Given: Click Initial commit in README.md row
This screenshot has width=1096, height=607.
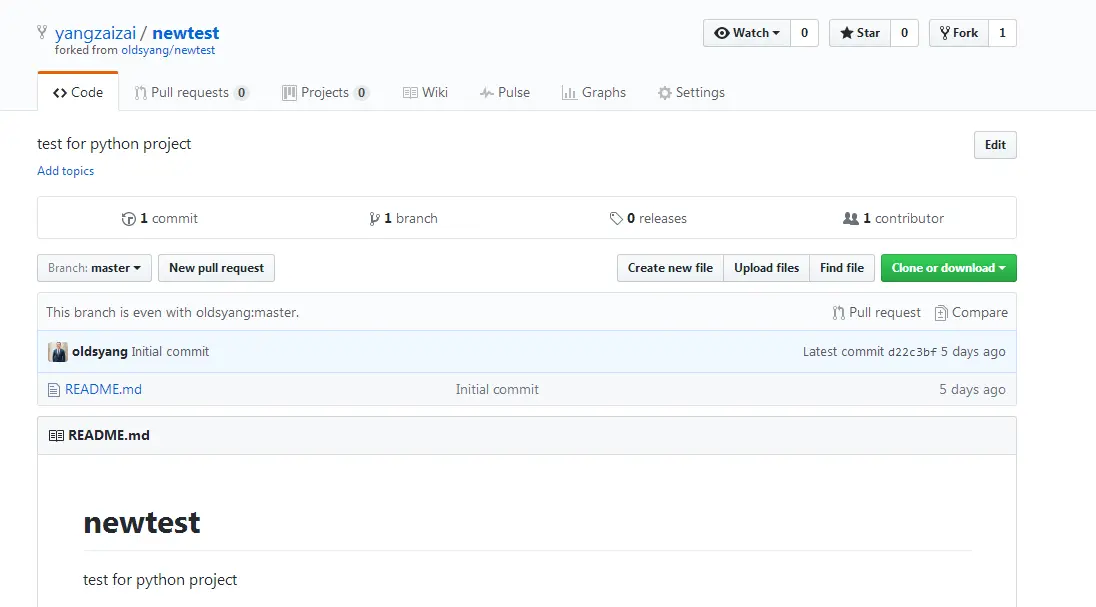Looking at the screenshot, I should coord(497,390).
